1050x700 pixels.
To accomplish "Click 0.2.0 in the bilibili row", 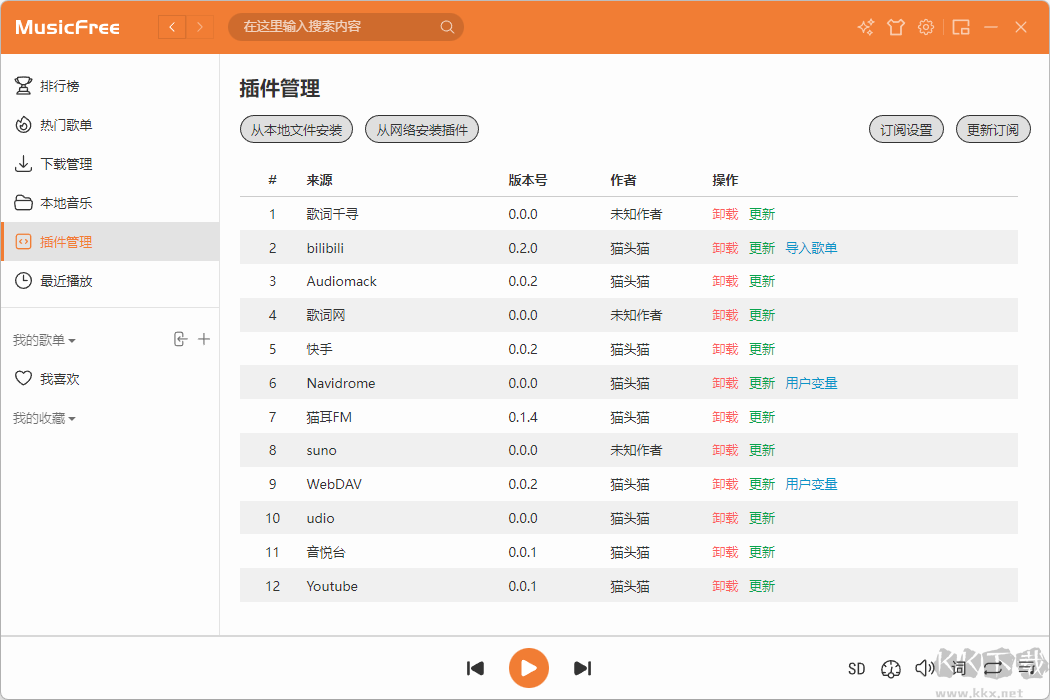I will (x=523, y=248).
